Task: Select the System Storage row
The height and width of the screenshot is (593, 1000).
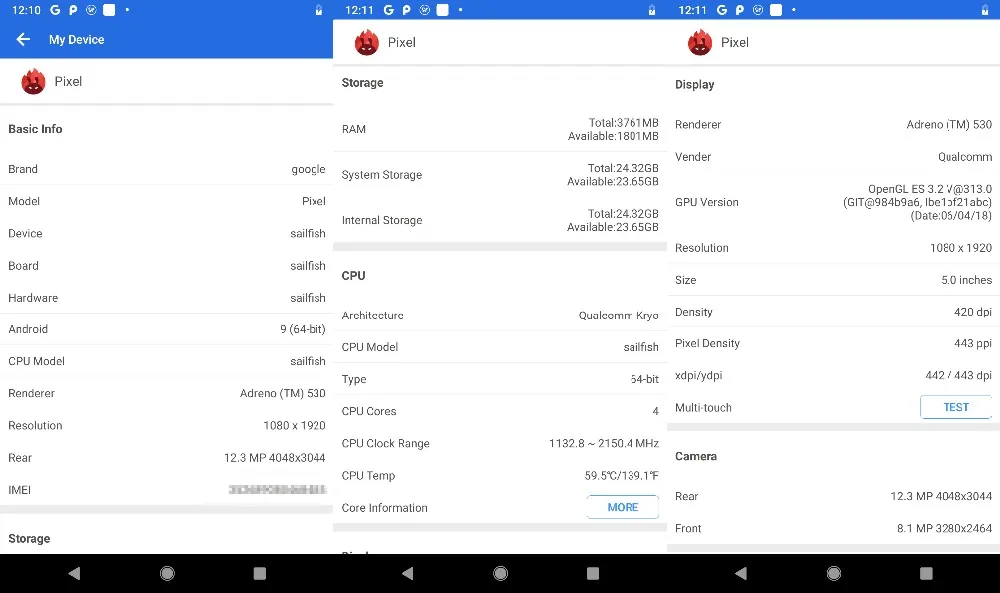Action: (500, 175)
